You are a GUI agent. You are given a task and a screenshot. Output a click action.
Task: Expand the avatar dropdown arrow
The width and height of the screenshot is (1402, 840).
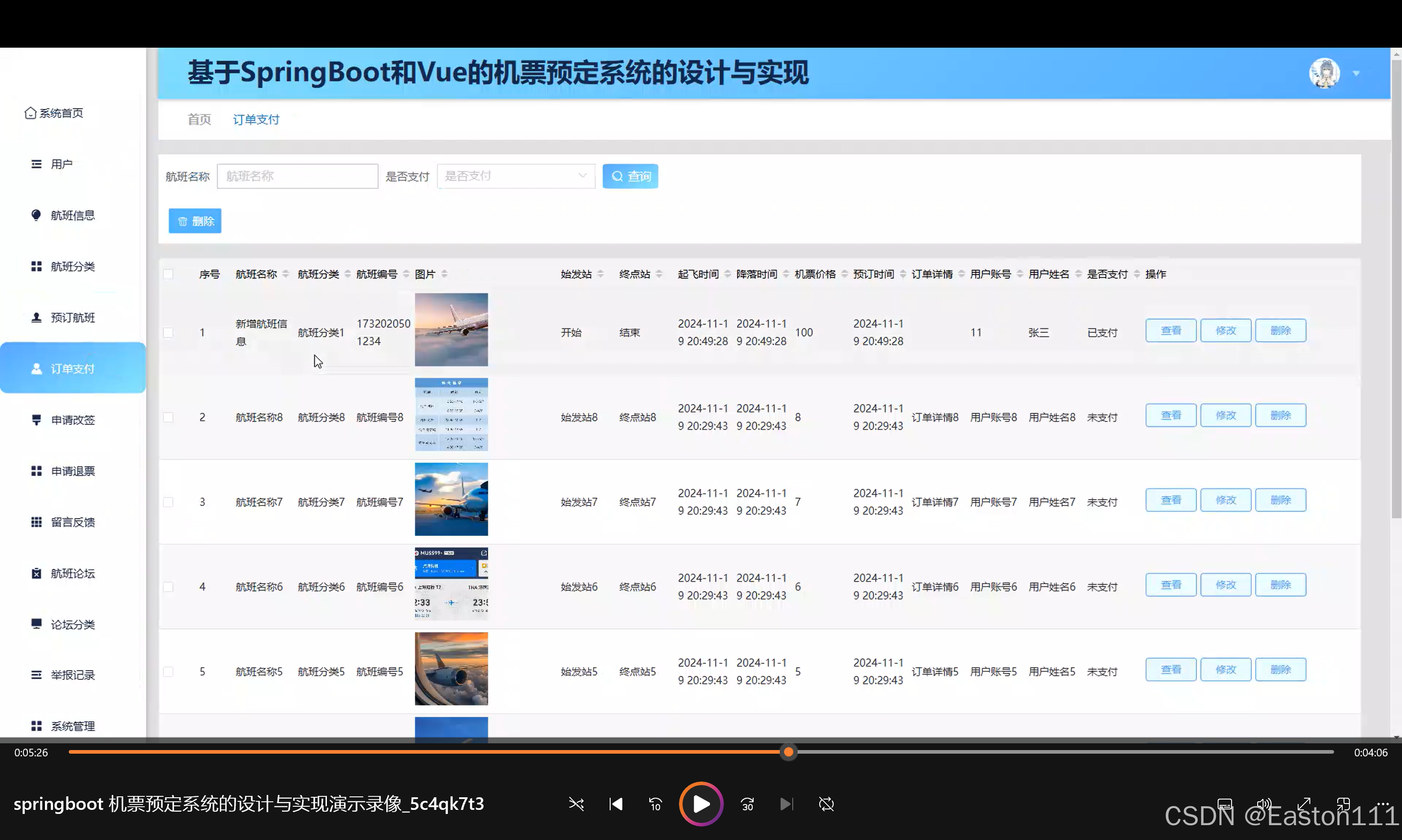[x=1356, y=74]
